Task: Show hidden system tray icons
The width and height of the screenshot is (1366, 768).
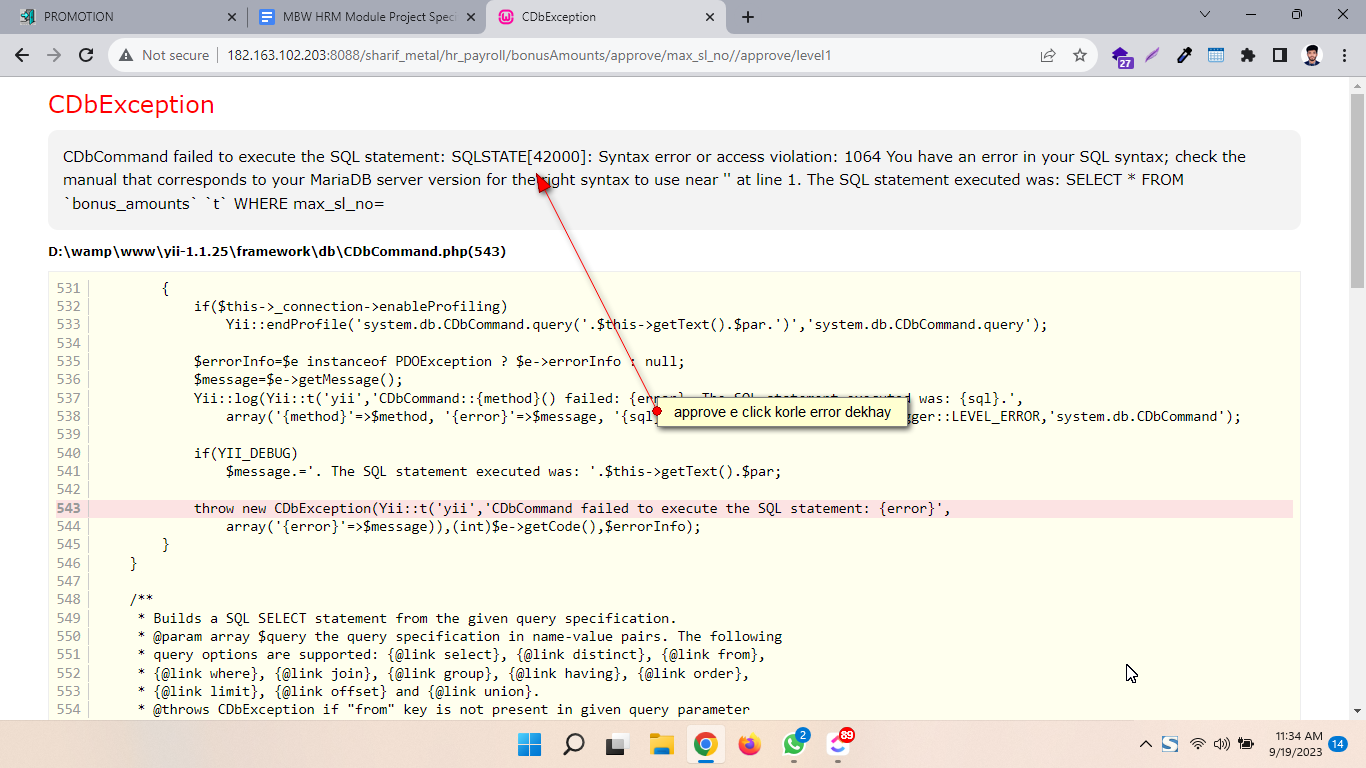Action: point(1145,744)
